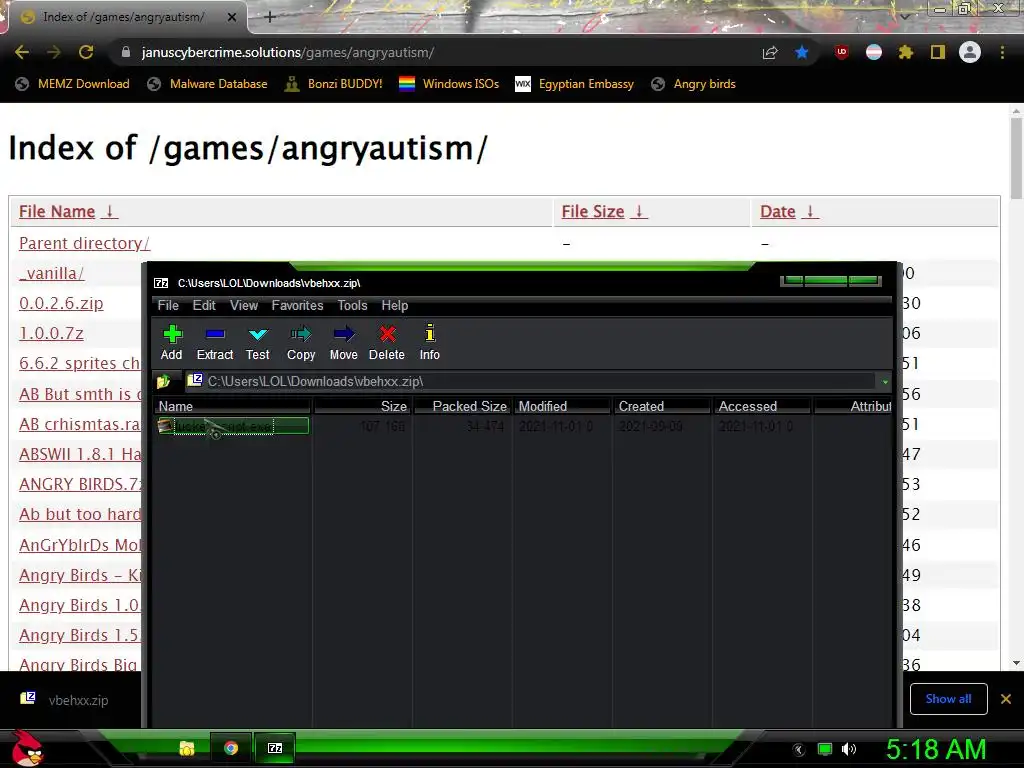Viewport: 1024px width, 768px height.
Task: Click the 7-Zip archive path field
Action: point(530,381)
